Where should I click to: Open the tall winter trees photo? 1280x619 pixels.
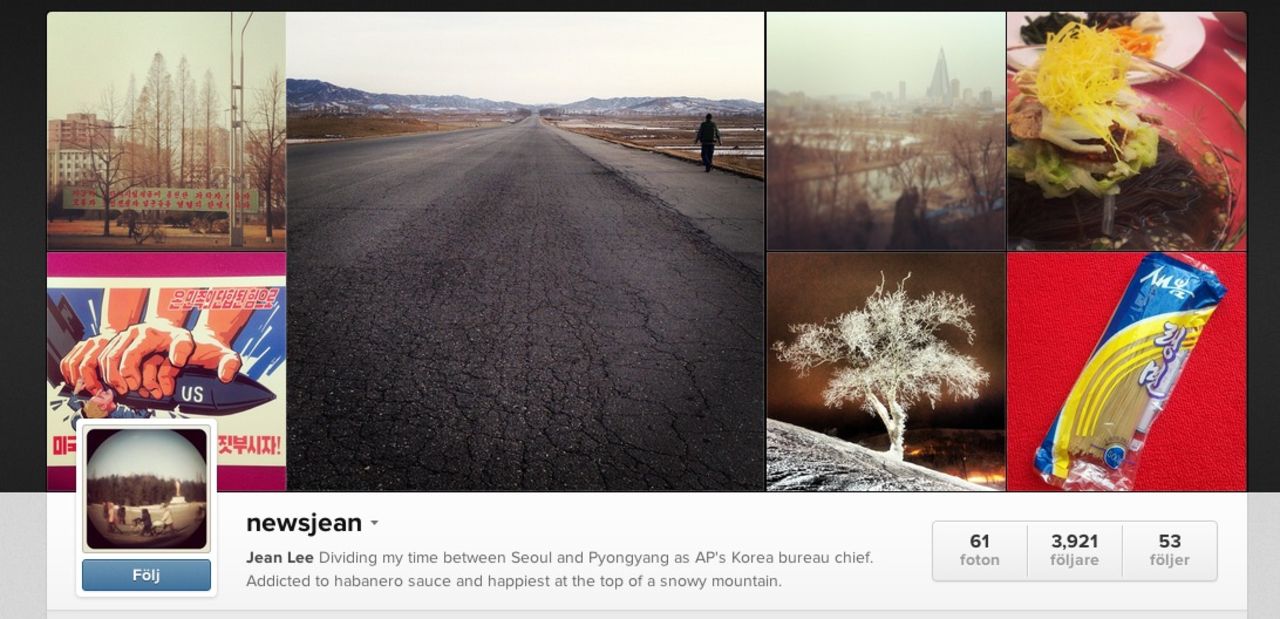[x=166, y=131]
